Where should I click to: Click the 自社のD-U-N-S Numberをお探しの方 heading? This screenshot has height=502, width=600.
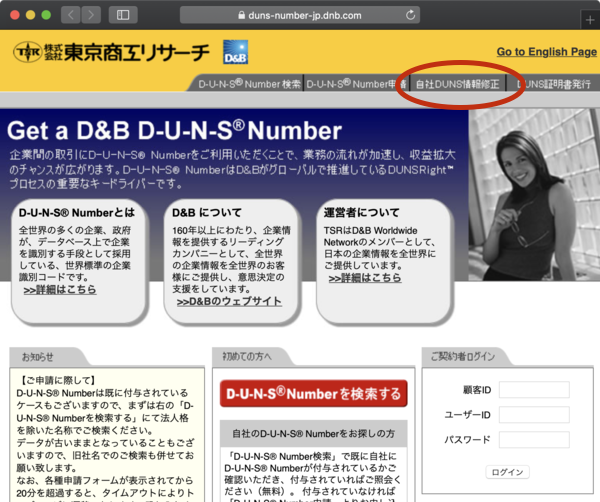(313, 434)
